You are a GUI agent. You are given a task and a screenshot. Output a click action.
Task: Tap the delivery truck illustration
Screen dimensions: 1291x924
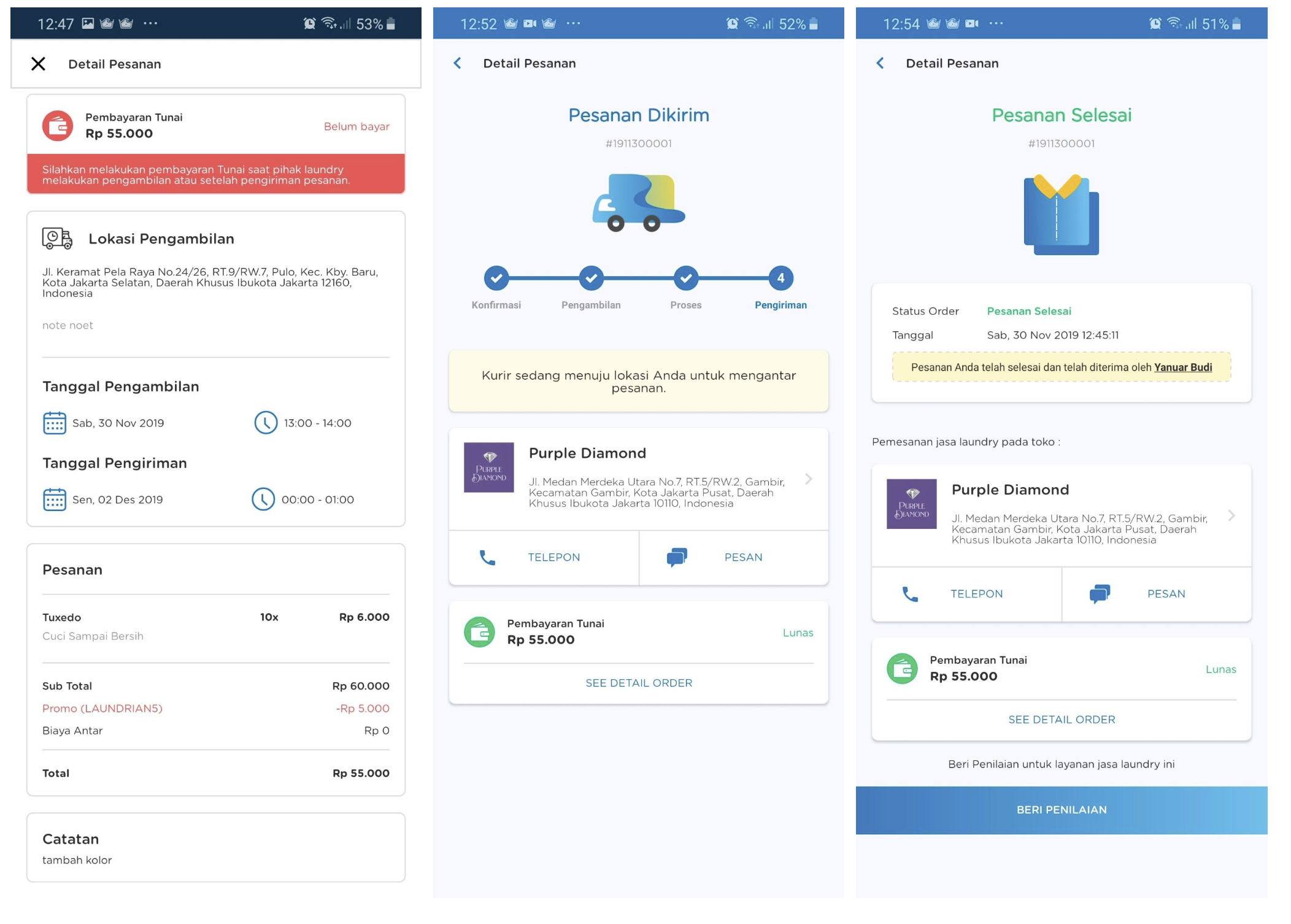638,202
